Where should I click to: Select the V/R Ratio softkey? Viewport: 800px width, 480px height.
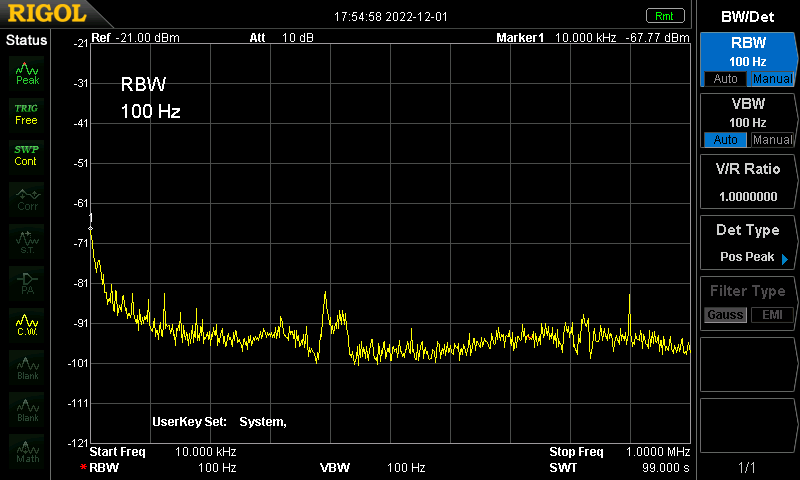(x=747, y=182)
